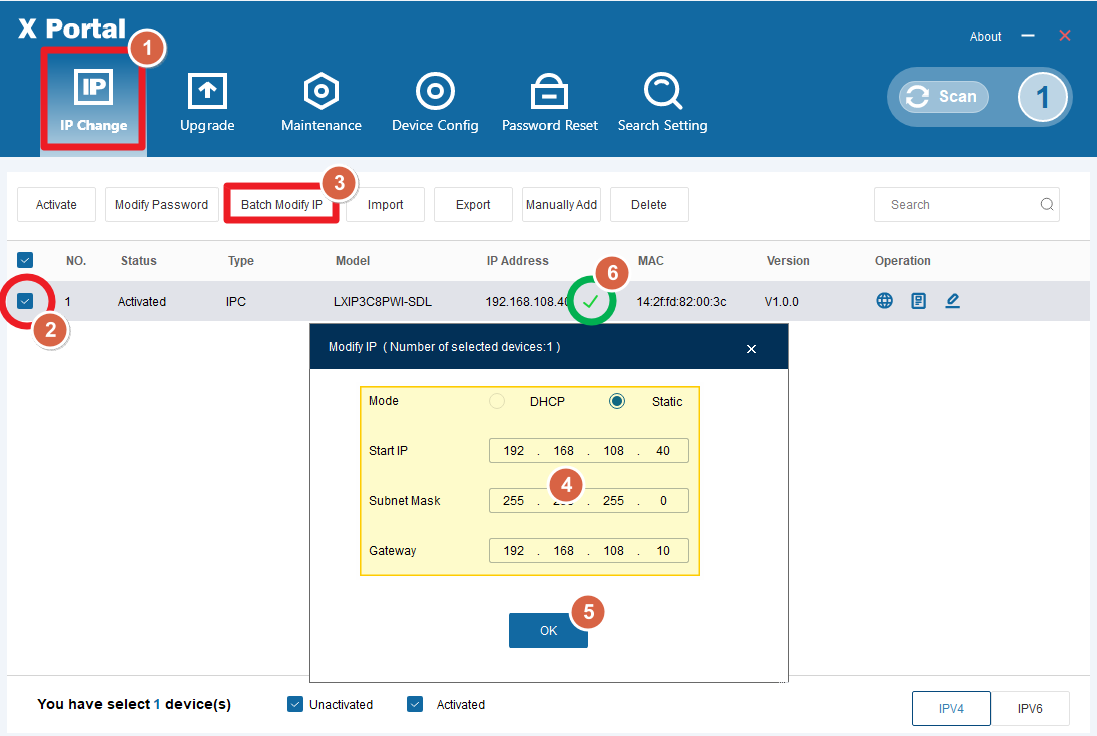Click the device details icon in Operation
Screen dimensions: 1097x736
[x=918, y=301]
